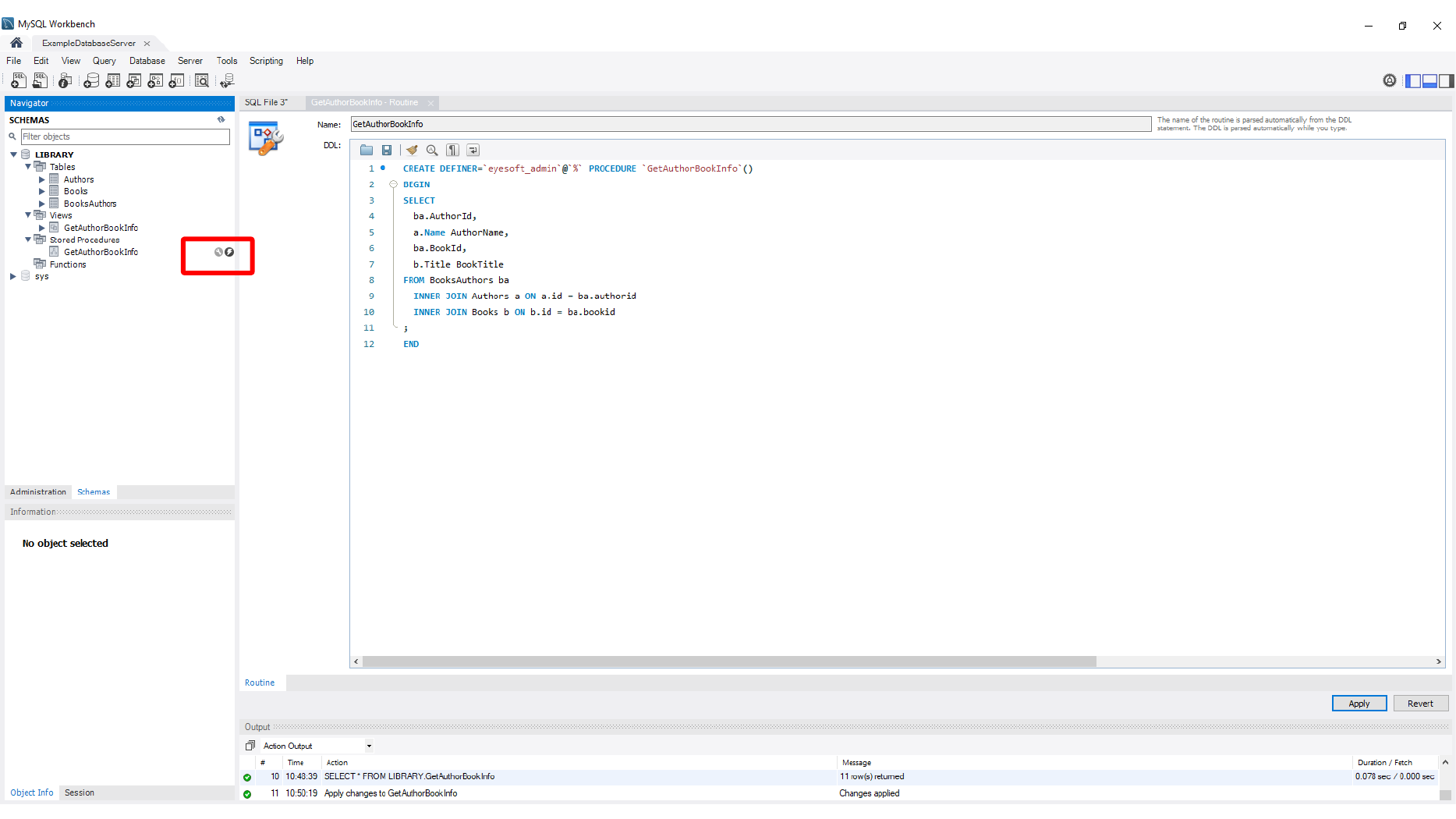The width and height of the screenshot is (1456, 819).
Task: Open Workbench preferences gear icon
Action: 1390,80
